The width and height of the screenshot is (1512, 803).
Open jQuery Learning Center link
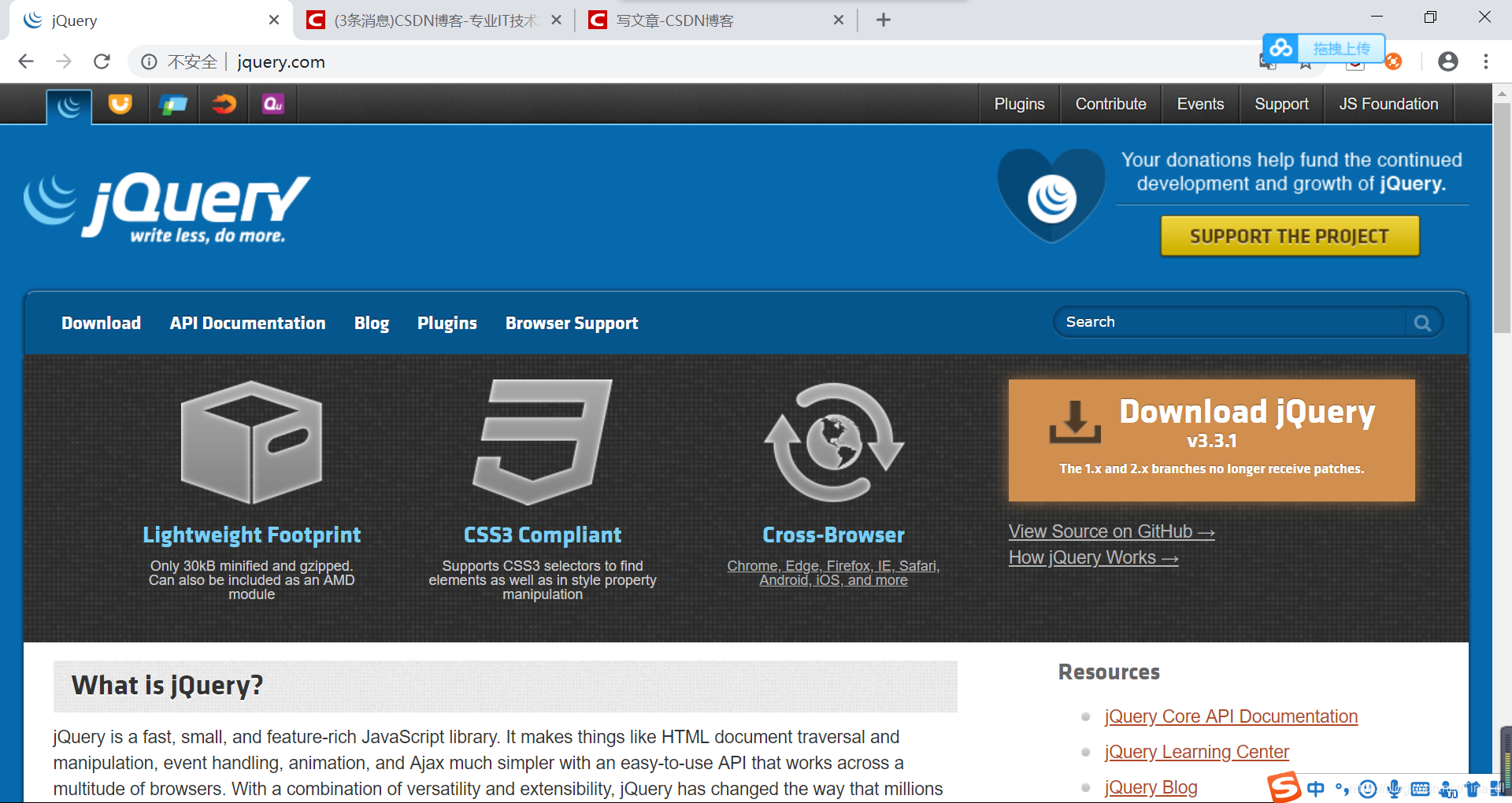[x=1196, y=752]
